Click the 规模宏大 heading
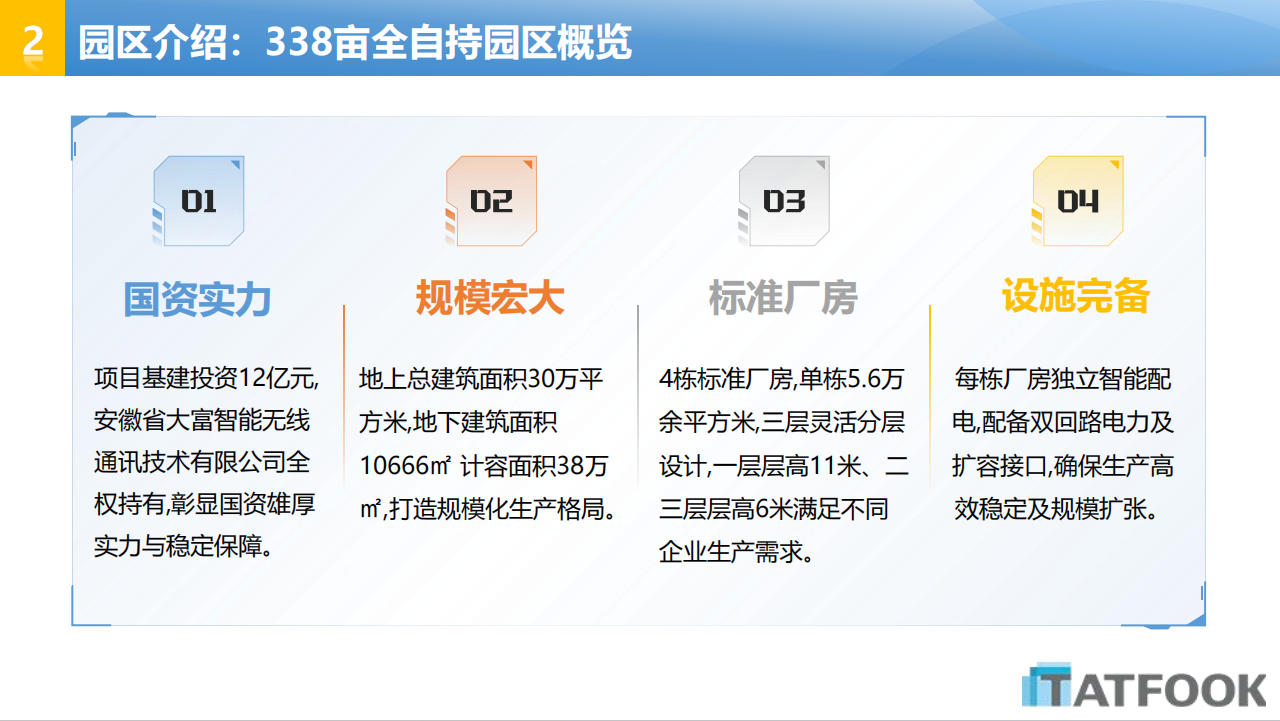Image resolution: width=1280 pixels, height=721 pixels. [491, 298]
